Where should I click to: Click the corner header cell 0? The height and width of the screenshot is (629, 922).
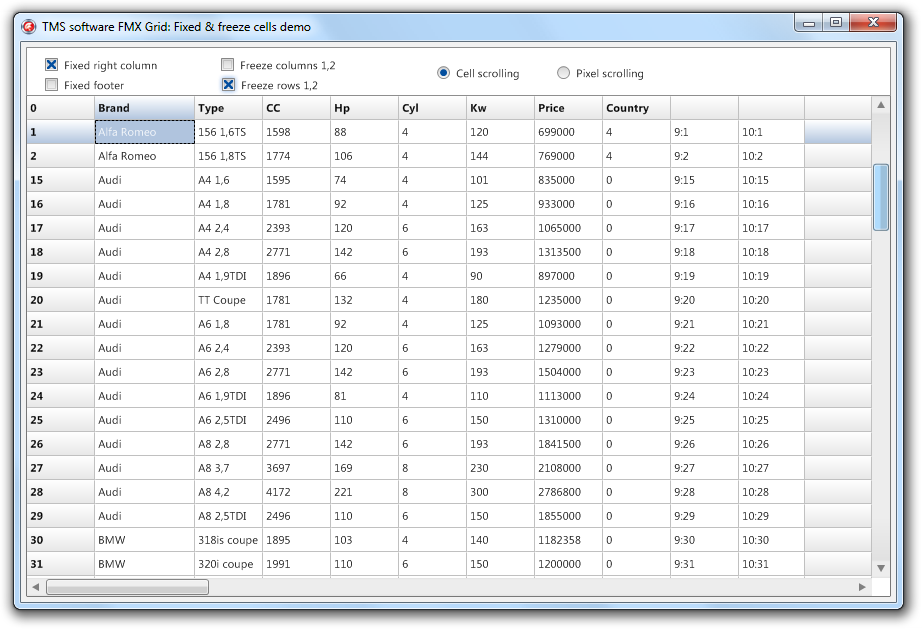61,108
